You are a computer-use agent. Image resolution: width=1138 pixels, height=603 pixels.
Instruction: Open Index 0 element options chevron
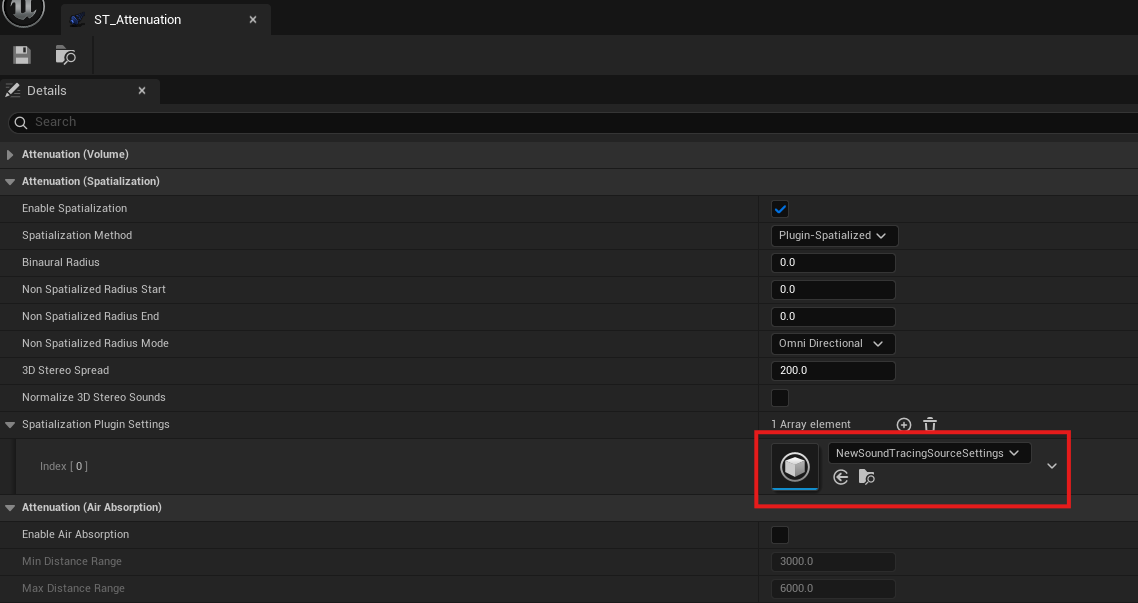[1052, 466]
